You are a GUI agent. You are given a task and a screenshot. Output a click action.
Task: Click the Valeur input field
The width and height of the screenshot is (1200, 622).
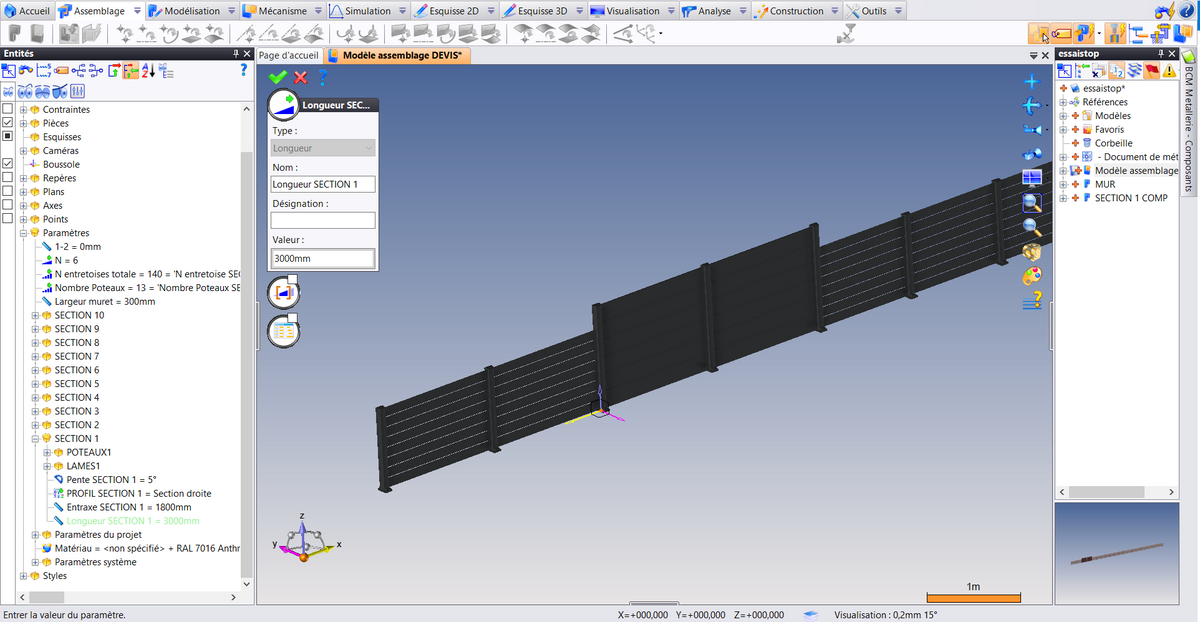click(x=323, y=259)
